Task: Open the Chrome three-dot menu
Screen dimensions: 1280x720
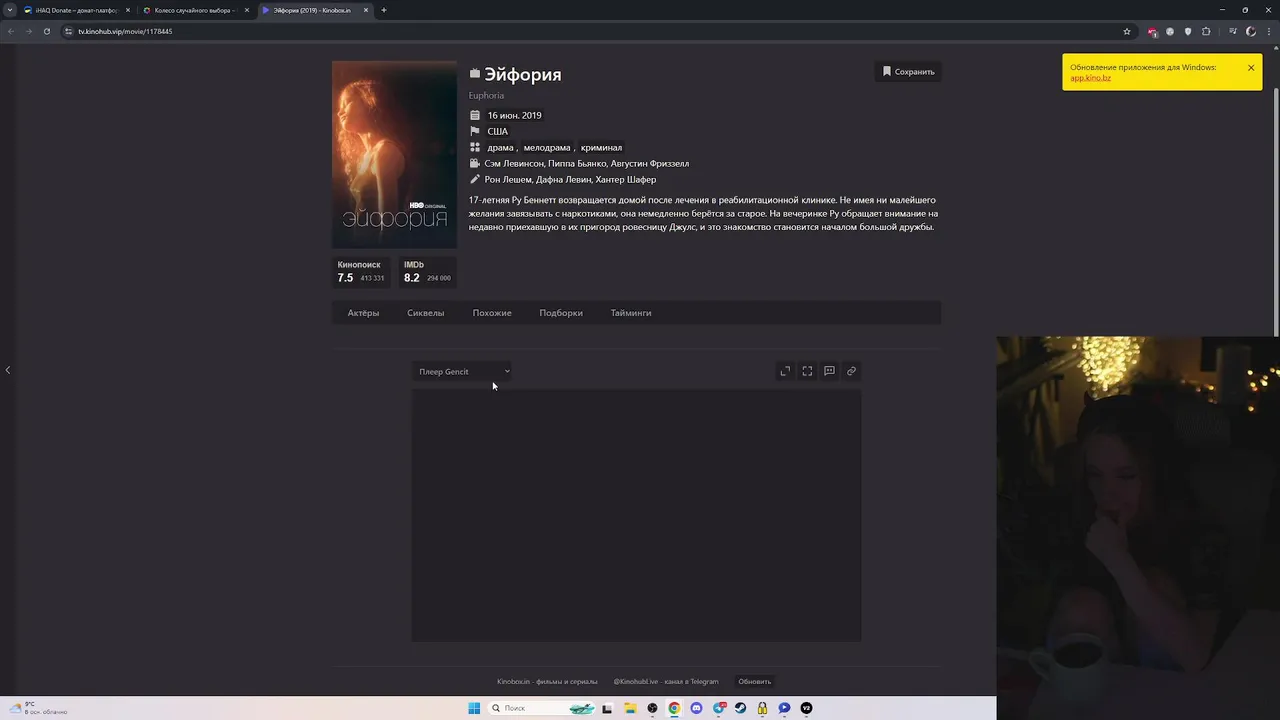Action: [1269, 31]
